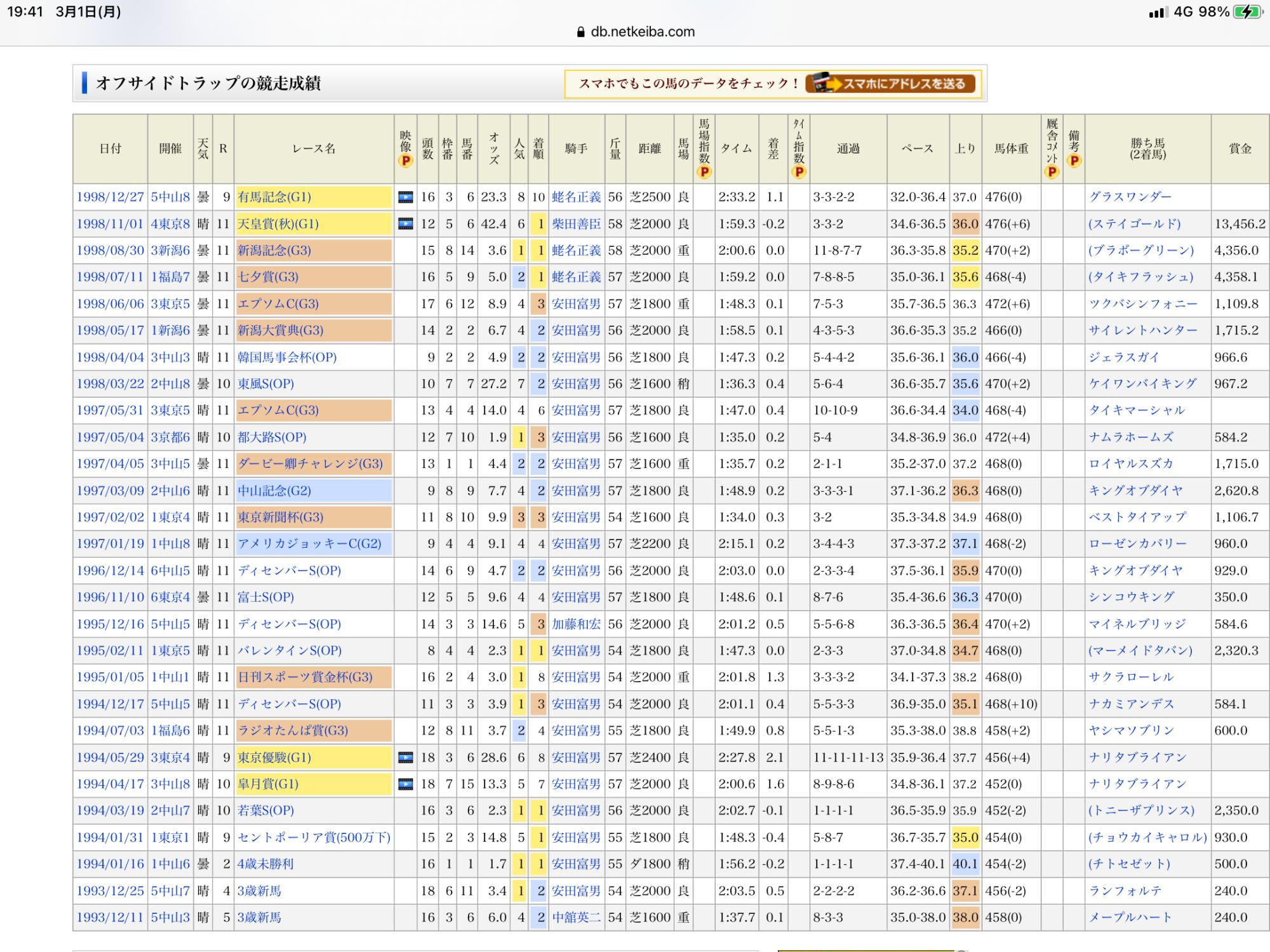The height and width of the screenshot is (952, 1270).
Task: Open 中山記念(G2) race link
Action: click(274, 491)
